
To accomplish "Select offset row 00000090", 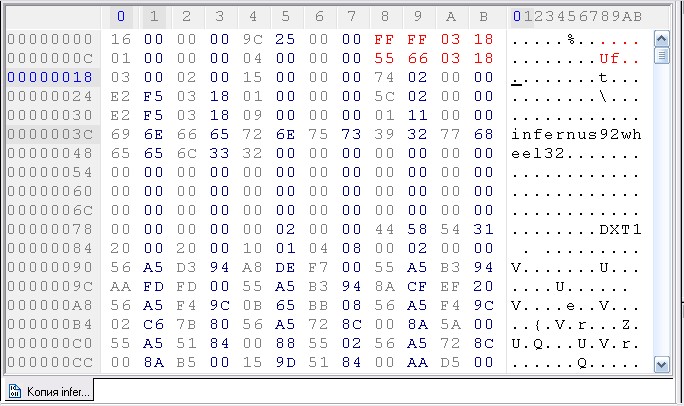I will 50,267.
